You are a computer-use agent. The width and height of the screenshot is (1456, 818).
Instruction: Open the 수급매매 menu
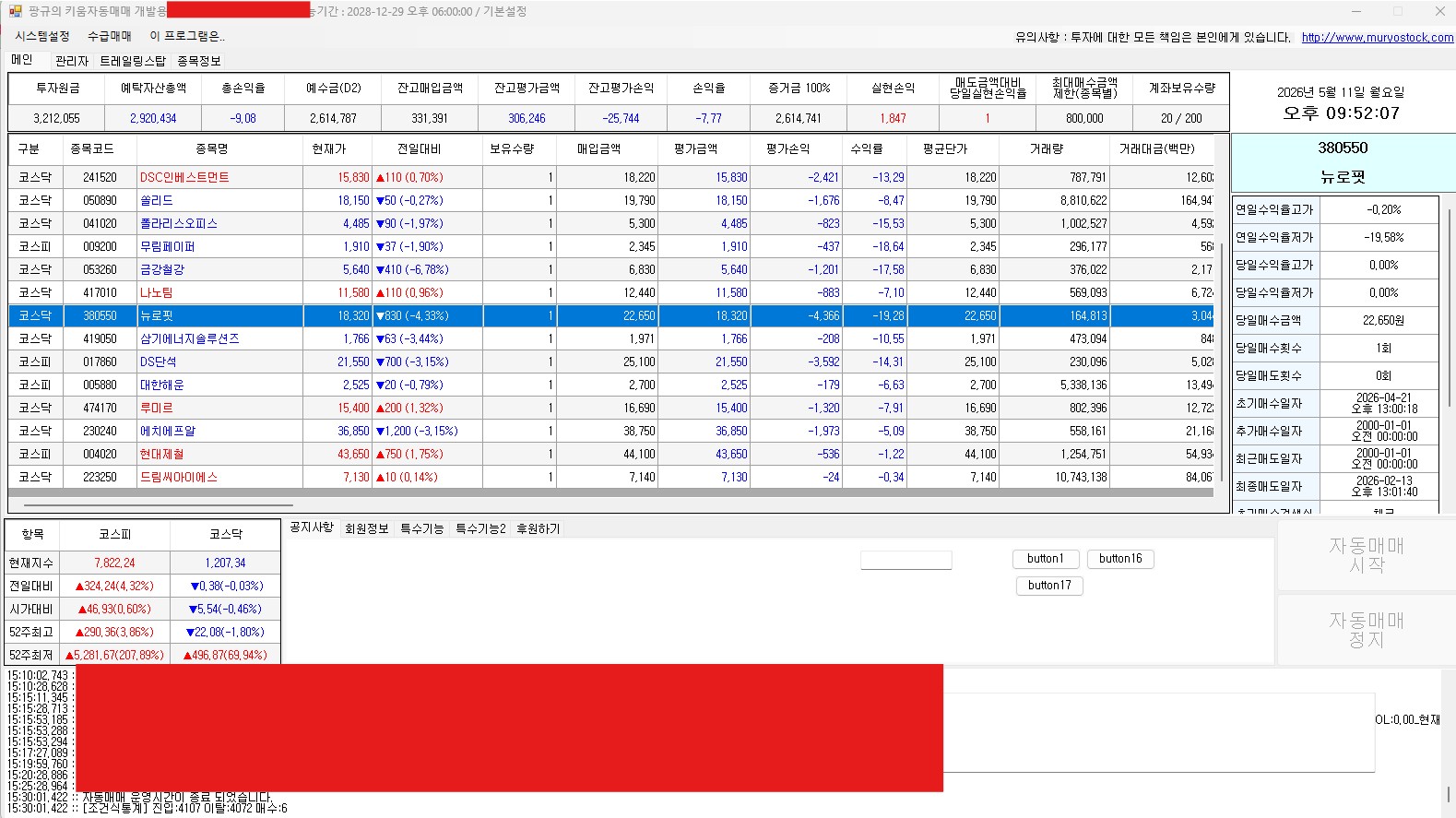pyautogui.click(x=110, y=36)
